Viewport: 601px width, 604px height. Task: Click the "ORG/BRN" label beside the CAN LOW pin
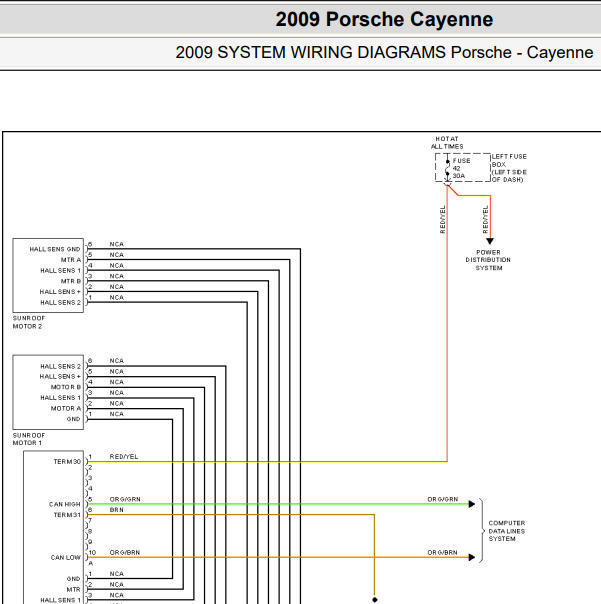pyautogui.click(x=125, y=552)
